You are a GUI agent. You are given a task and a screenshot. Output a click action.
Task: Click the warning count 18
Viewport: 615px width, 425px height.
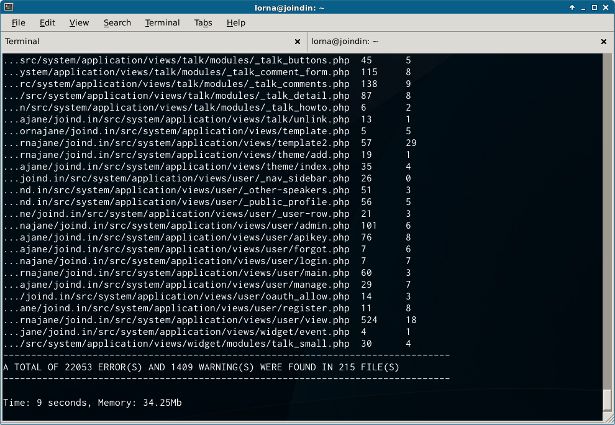411,320
